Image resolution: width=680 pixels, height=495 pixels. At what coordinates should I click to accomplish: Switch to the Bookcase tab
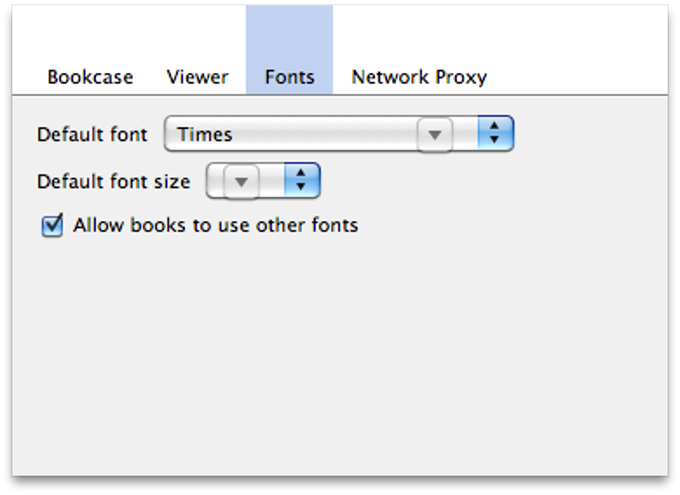[90, 77]
